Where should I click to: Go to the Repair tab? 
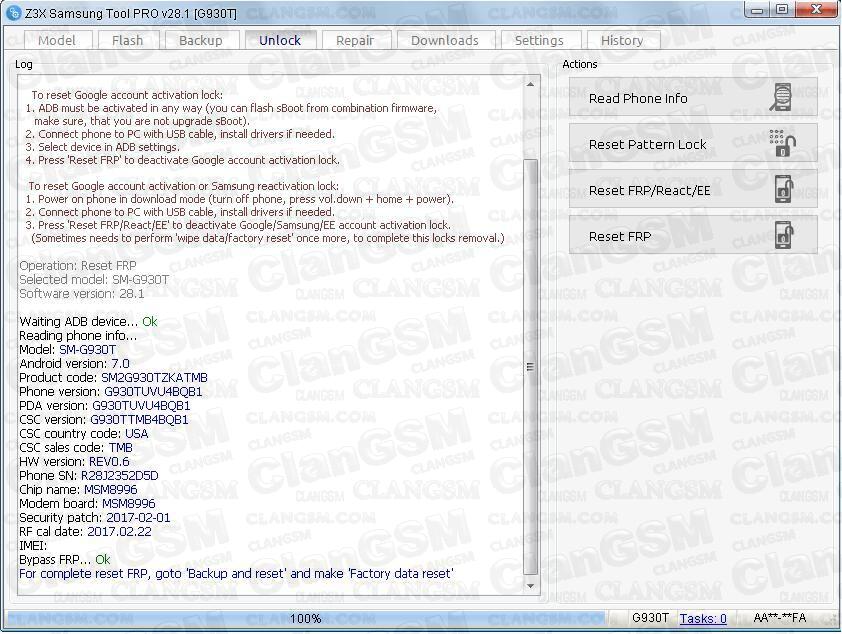pos(355,40)
